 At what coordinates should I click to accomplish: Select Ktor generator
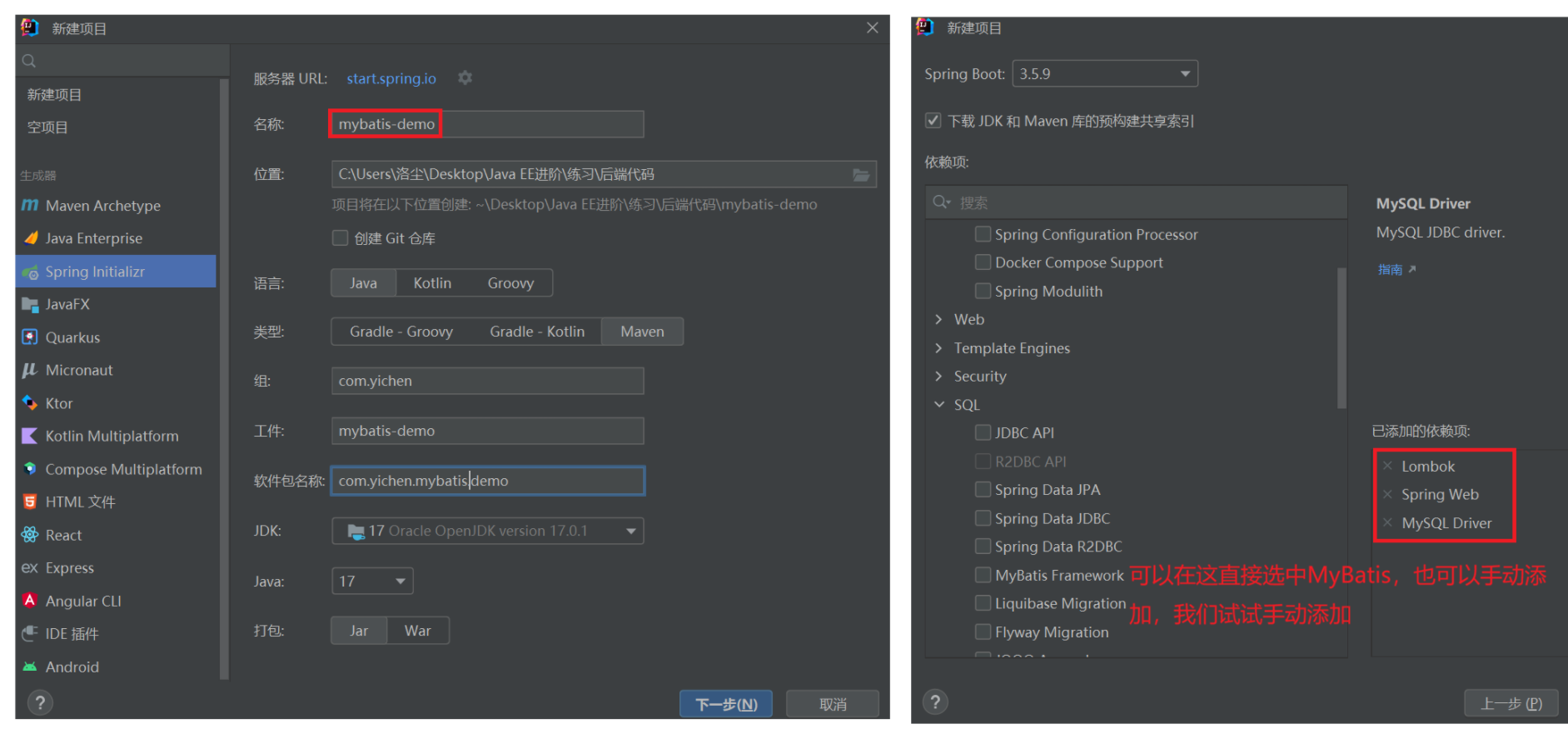116,403
